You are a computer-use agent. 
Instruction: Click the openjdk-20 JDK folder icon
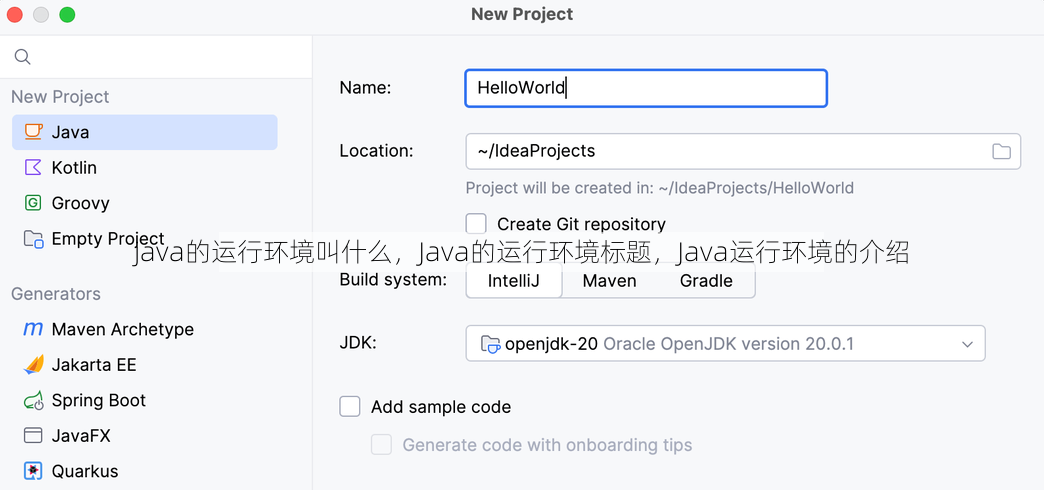pos(490,344)
